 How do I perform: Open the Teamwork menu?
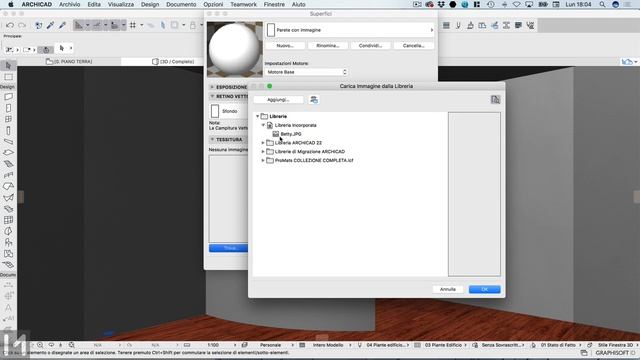(x=243, y=4)
